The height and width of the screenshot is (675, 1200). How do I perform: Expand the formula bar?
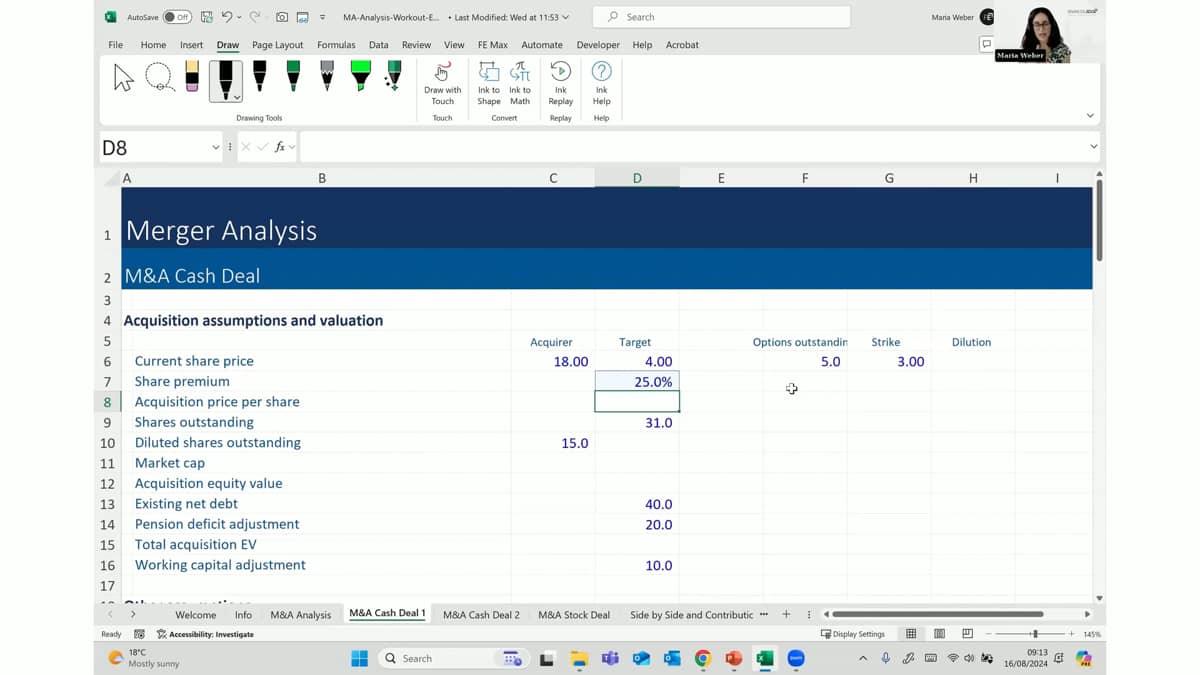[x=1092, y=147]
